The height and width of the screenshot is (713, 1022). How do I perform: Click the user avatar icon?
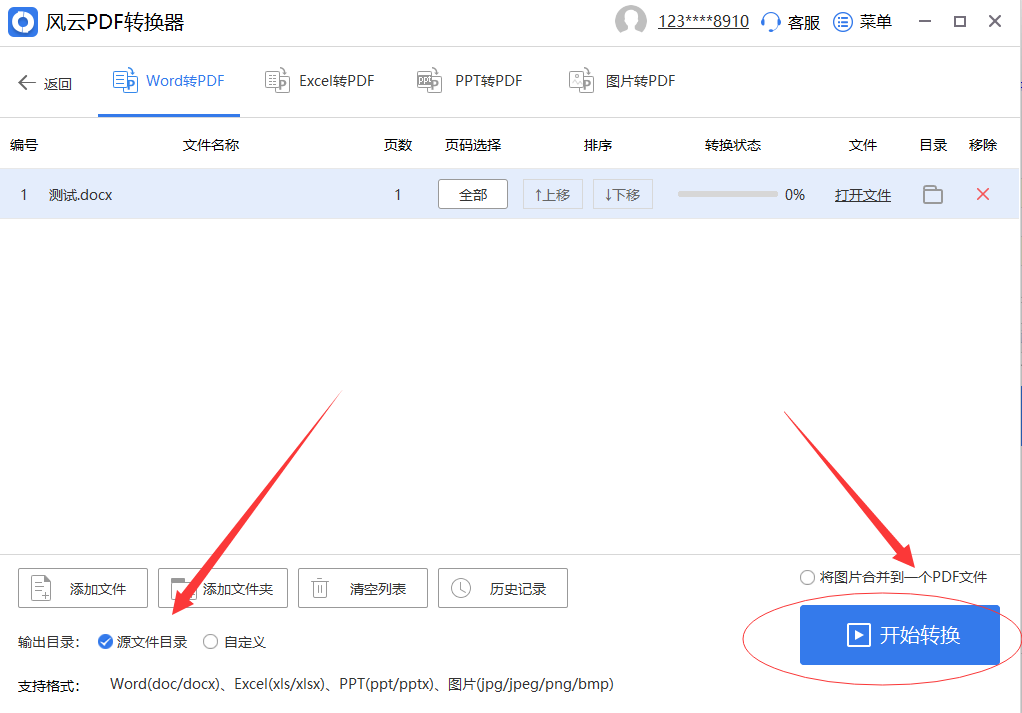(631, 21)
